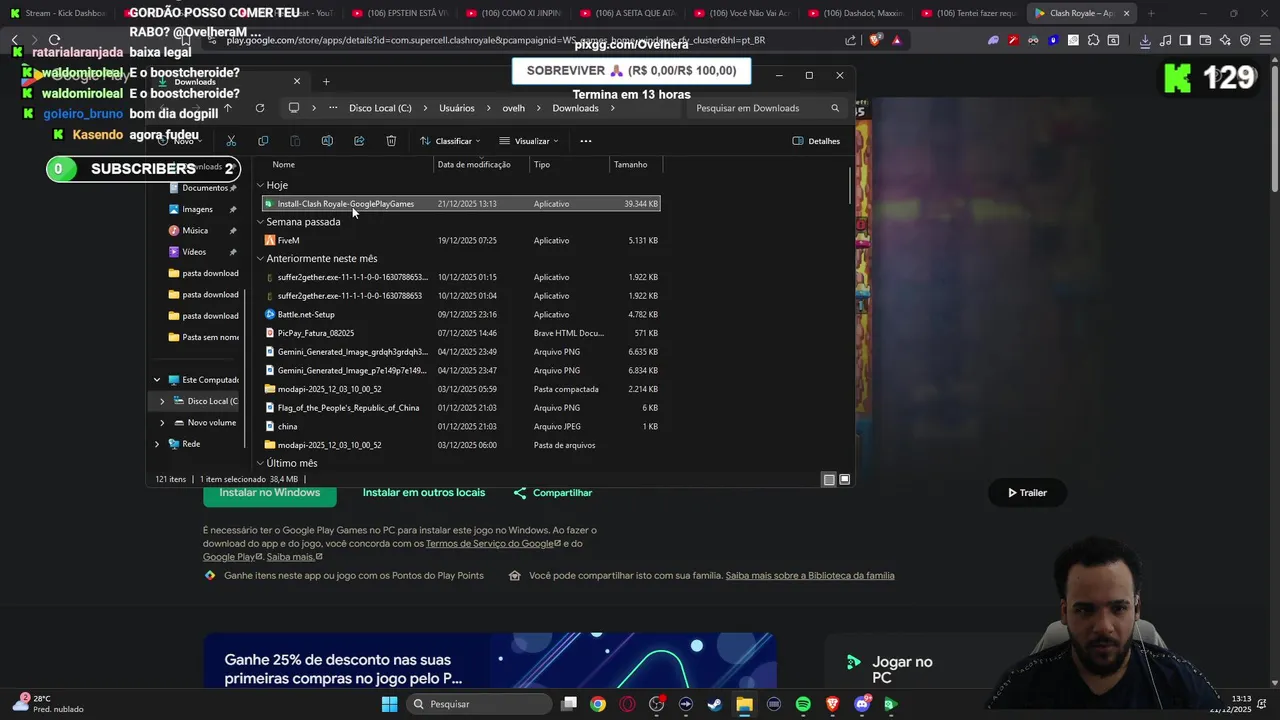Open Task View on the taskbar

click(569, 704)
